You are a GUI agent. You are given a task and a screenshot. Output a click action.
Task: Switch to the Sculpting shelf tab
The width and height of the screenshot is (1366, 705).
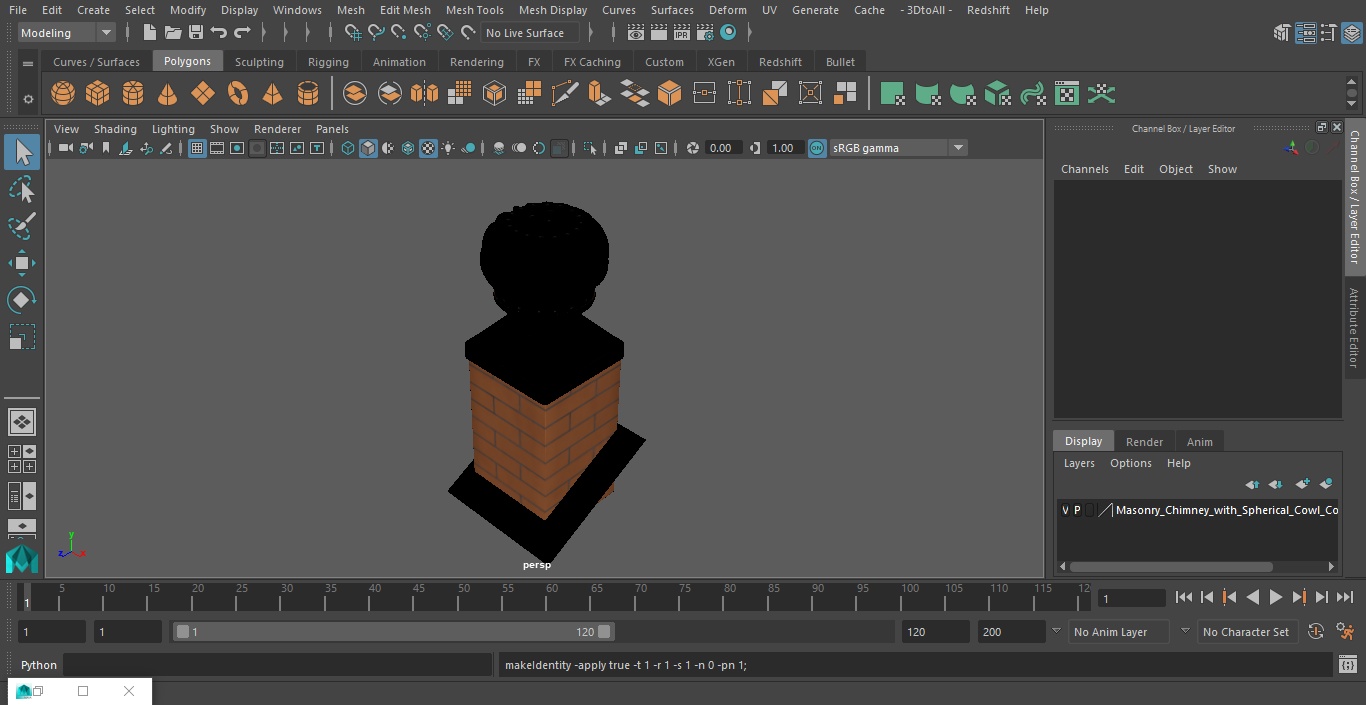[259, 62]
